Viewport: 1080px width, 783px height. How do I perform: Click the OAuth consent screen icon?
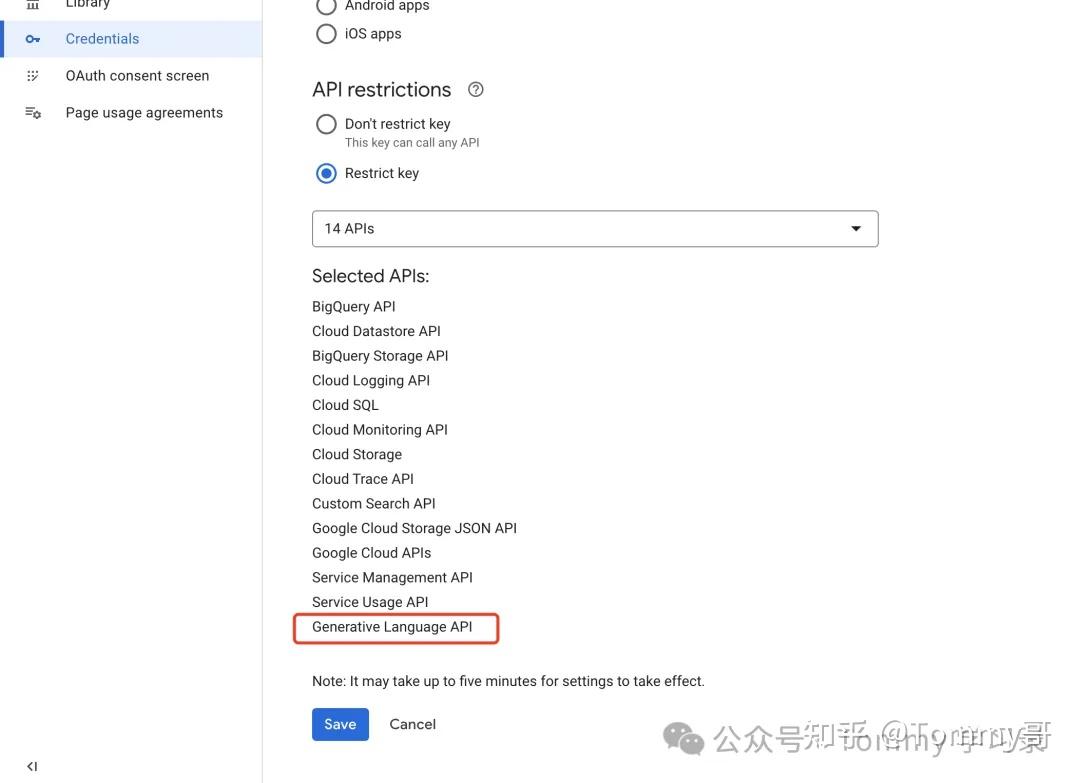pos(33,76)
